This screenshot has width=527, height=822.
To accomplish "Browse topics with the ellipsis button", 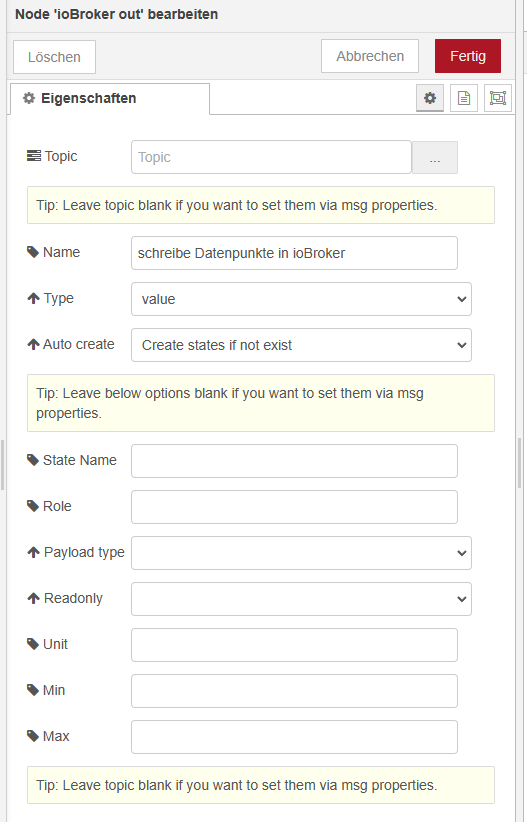I will 435,157.
